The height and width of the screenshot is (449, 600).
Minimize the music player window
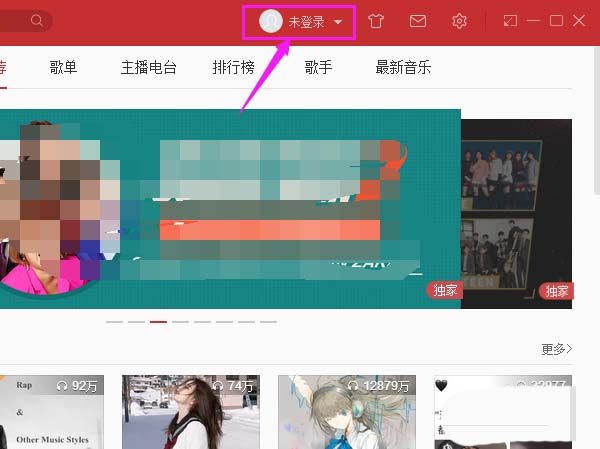point(533,21)
